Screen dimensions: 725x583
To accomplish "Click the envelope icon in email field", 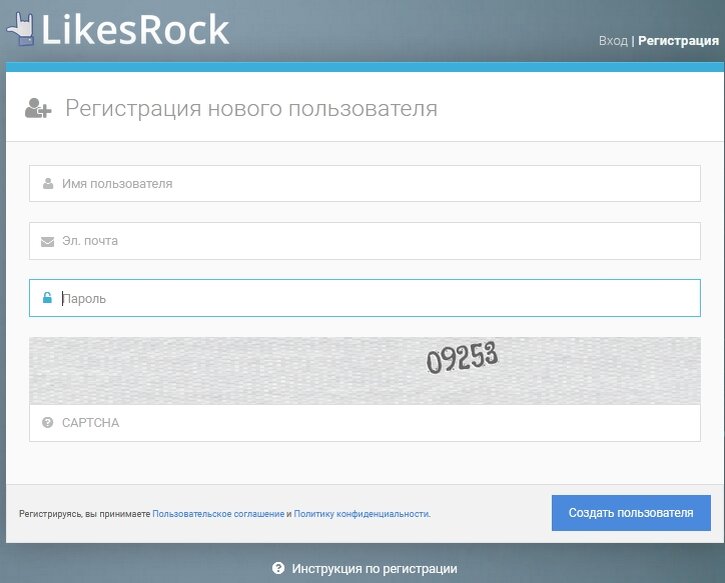I will [47, 241].
